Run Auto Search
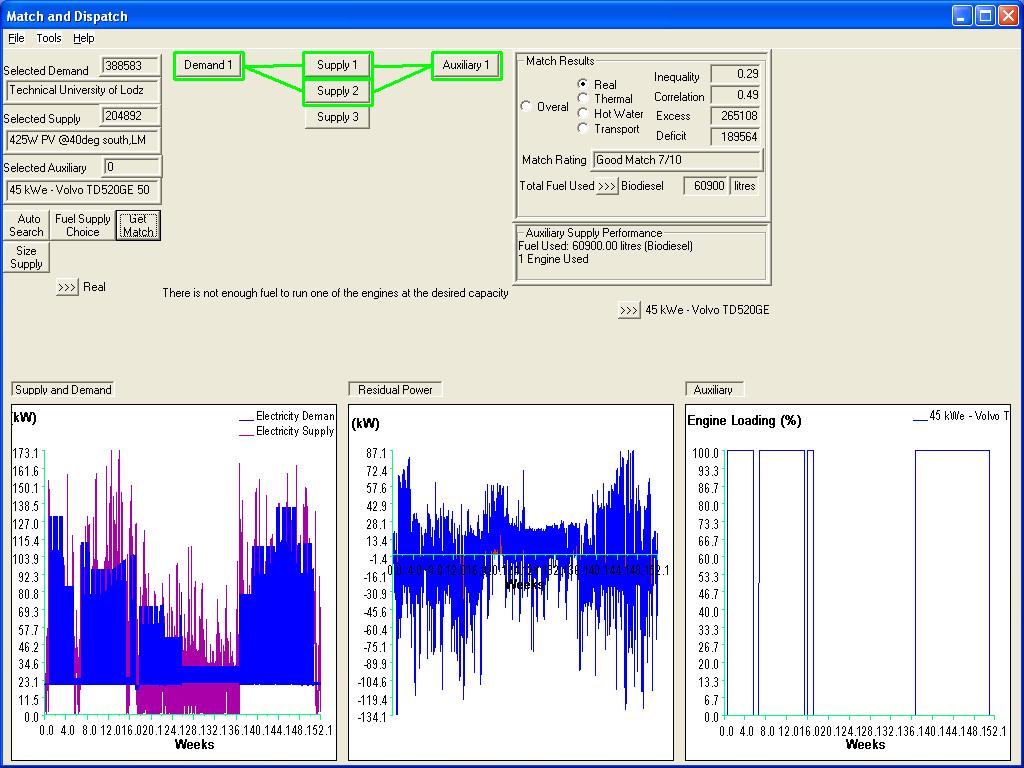The height and width of the screenshot is (768, 1024). (x=27, y=225)
